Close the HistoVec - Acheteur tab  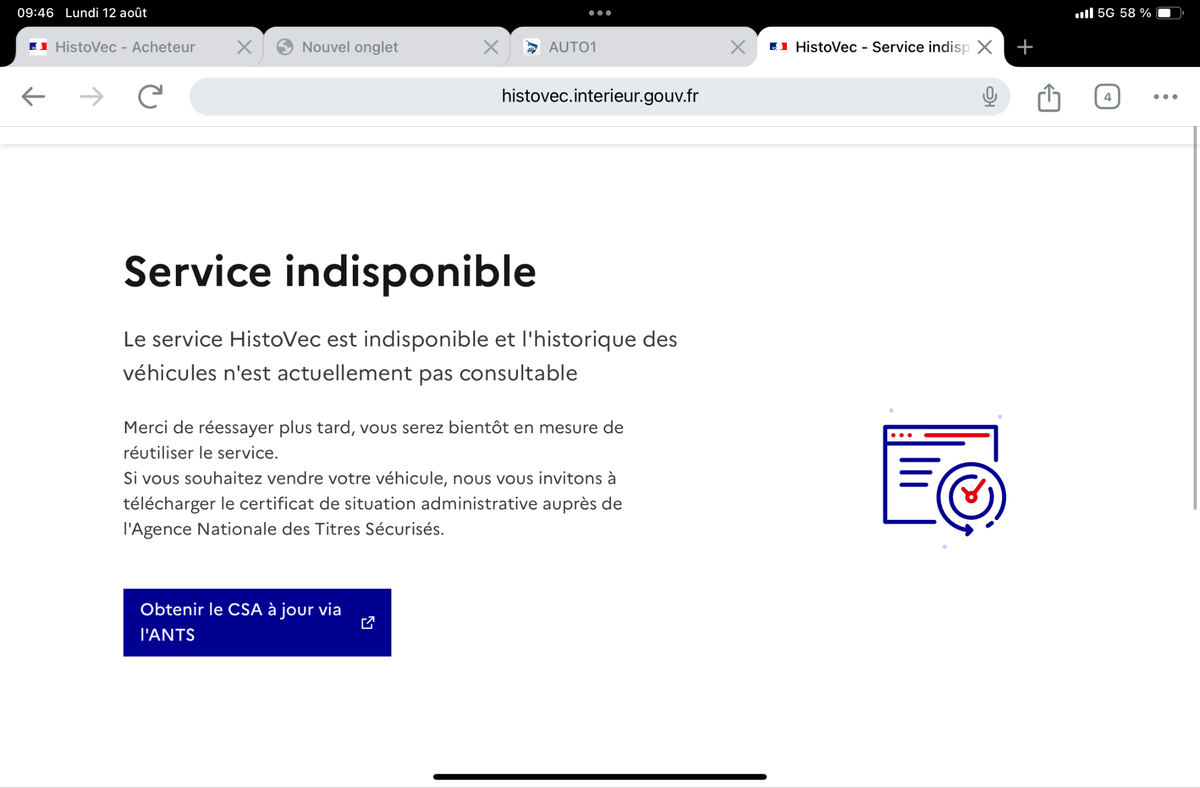click(x=243, y=47)
